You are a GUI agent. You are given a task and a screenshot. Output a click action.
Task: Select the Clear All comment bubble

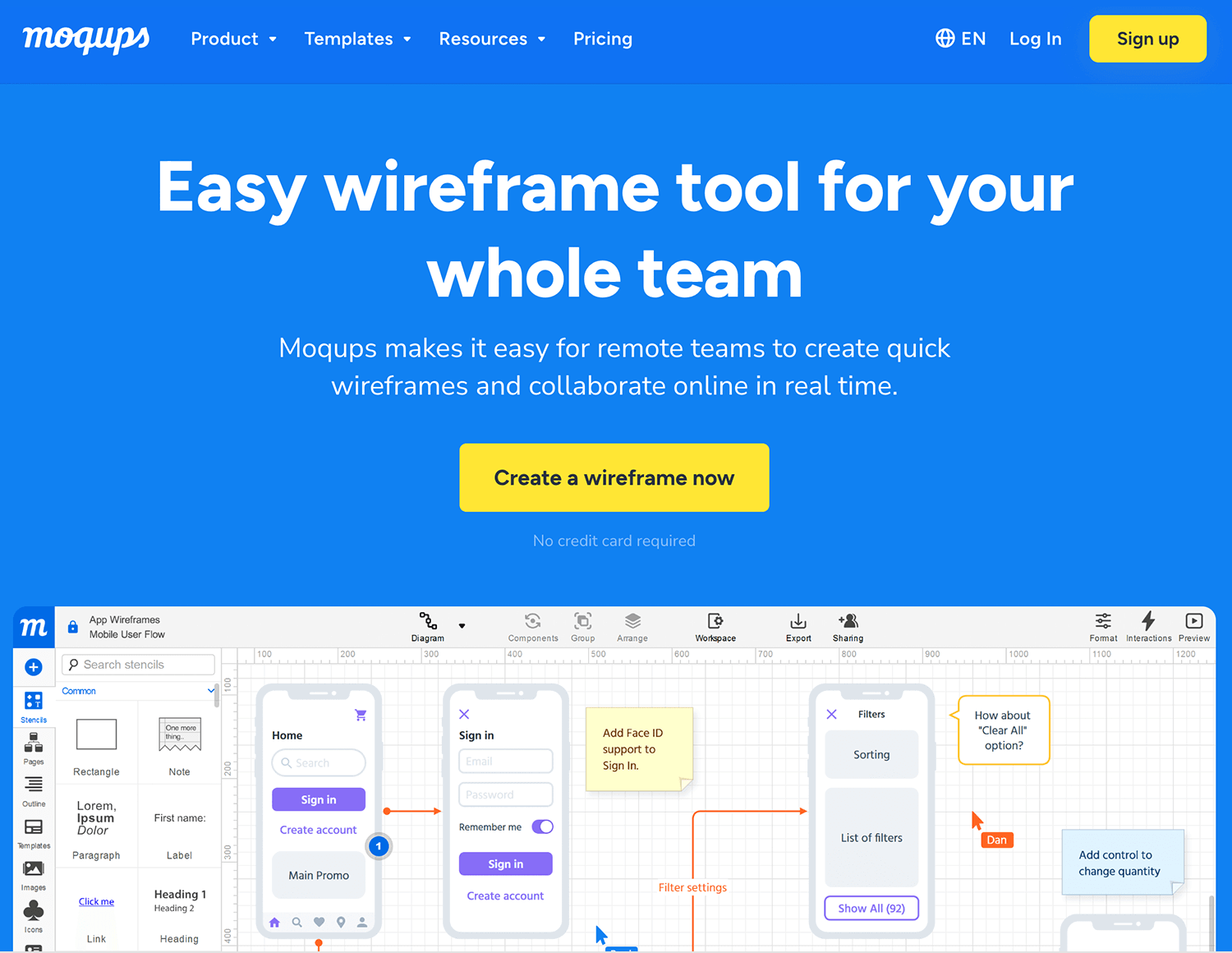click(x=1002, y=730)
